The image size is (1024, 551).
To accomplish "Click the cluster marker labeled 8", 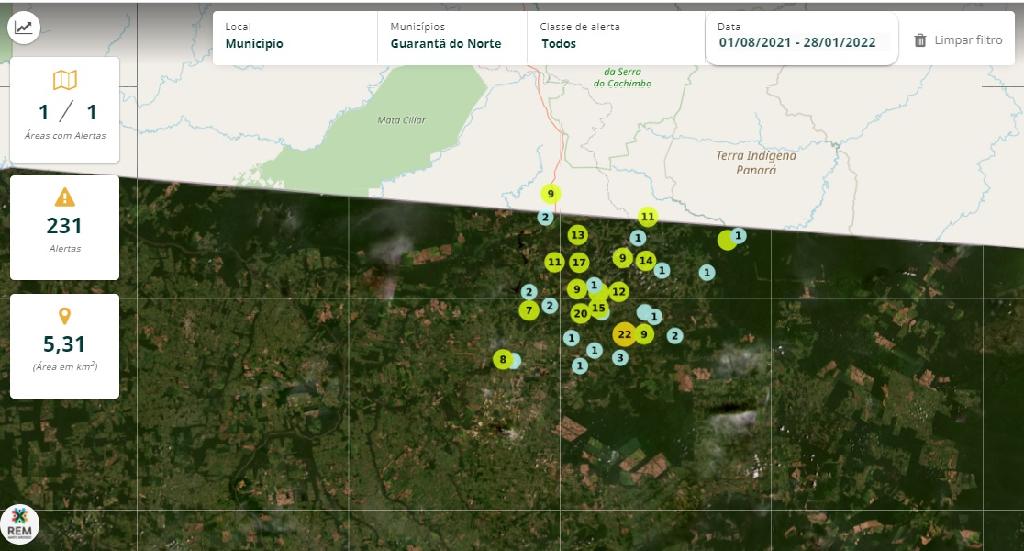I will click(502, 360).
